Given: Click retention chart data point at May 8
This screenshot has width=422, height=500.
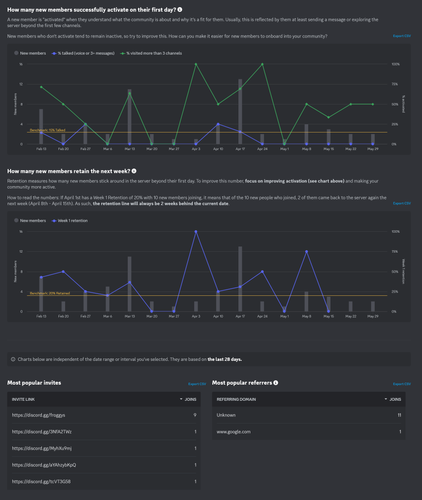Looking at the screenshot, I should [306, 252].
